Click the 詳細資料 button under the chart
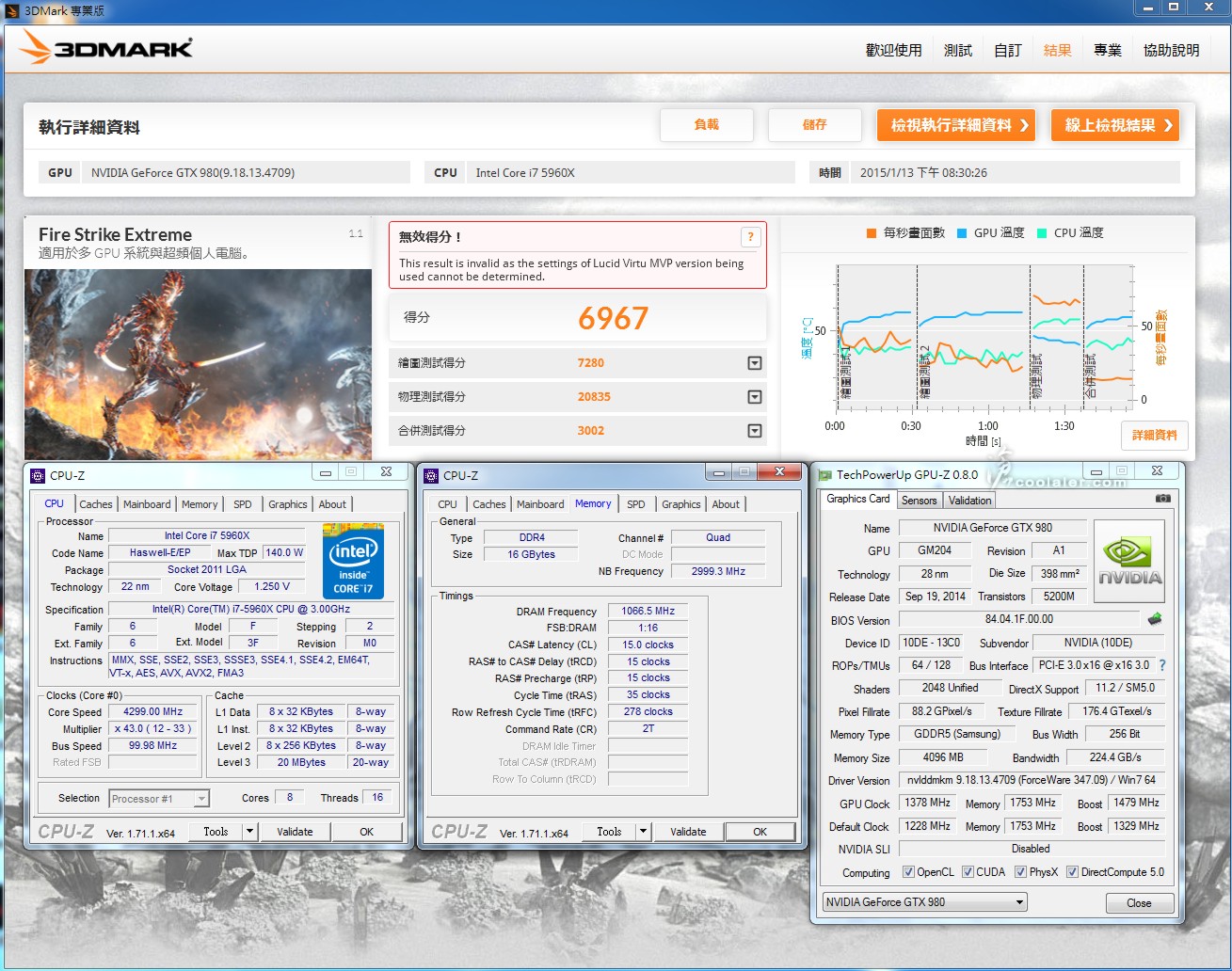 pos(1155,436)
